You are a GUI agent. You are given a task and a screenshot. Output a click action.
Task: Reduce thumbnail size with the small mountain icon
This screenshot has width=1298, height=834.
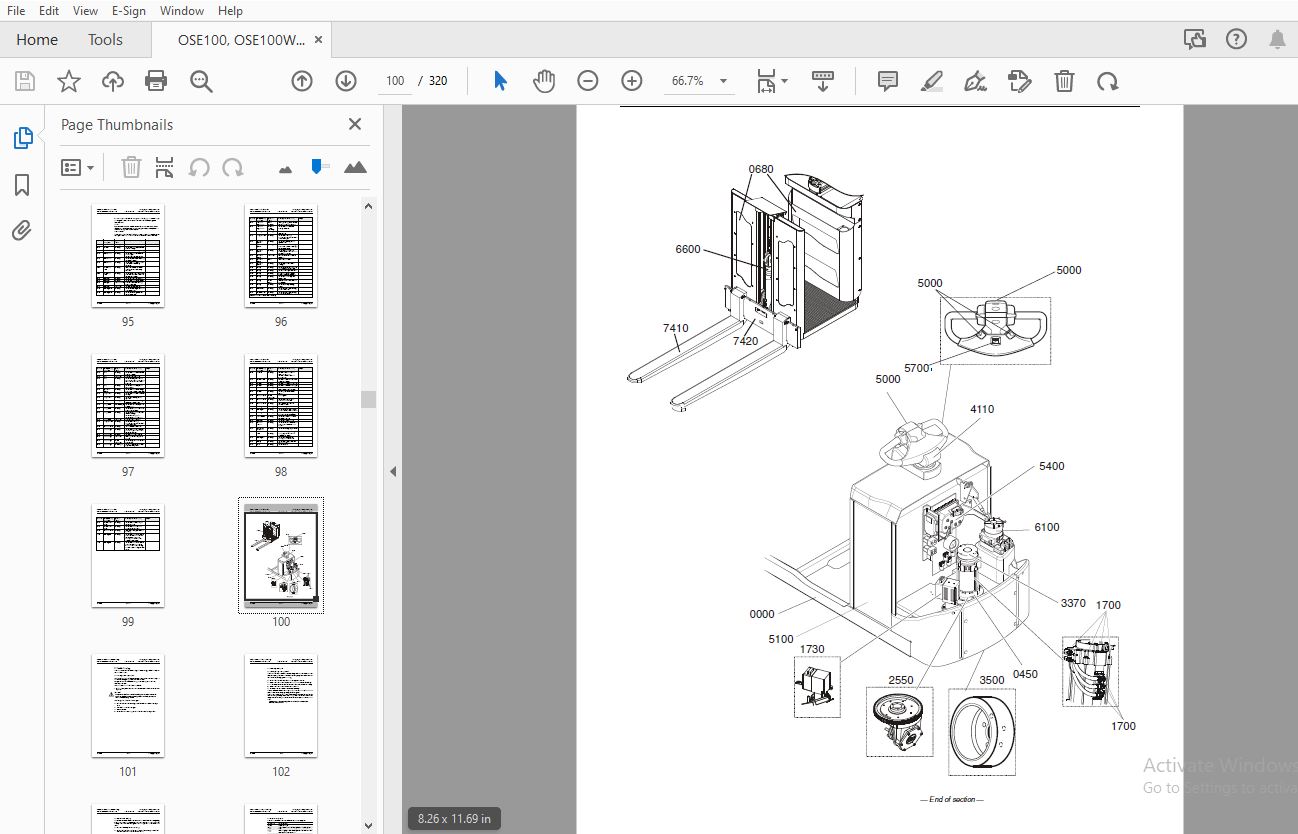285,169
